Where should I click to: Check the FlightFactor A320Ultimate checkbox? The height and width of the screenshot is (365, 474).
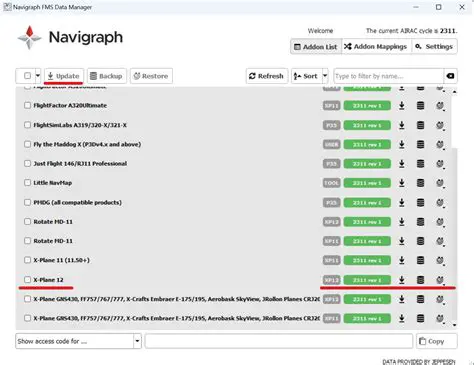tap(27, 105)
